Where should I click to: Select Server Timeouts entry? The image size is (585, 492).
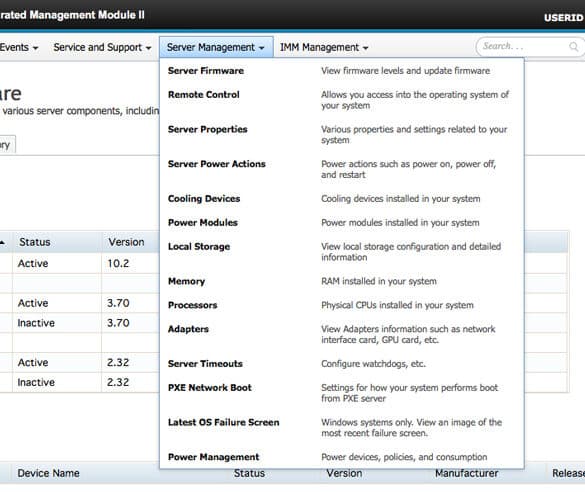click(205, 363)
